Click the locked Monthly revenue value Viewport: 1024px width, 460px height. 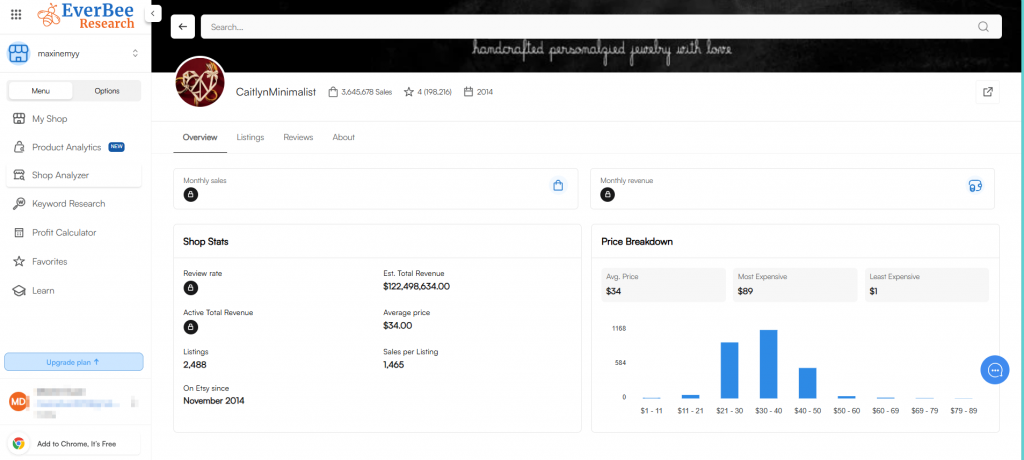point(607,195)
